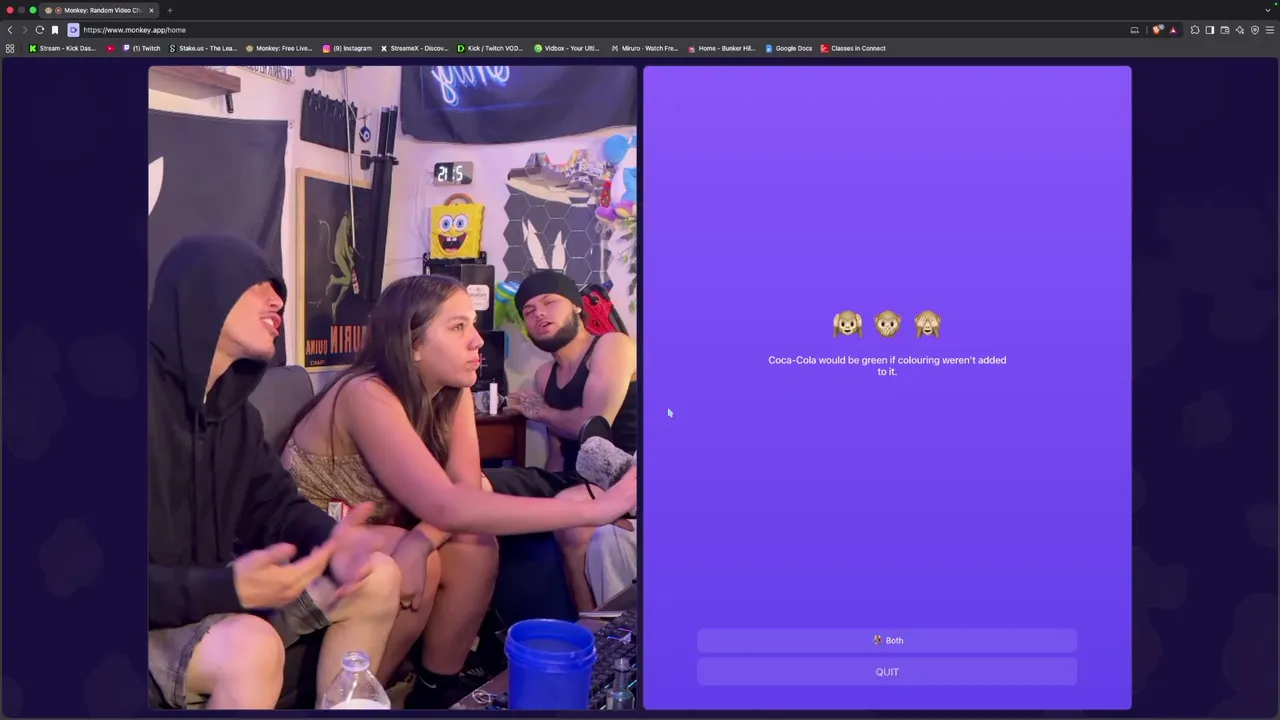Open the Home - Bunker Hill bookmark
This screenshot has width=1280, height=720.
[721, 48]
